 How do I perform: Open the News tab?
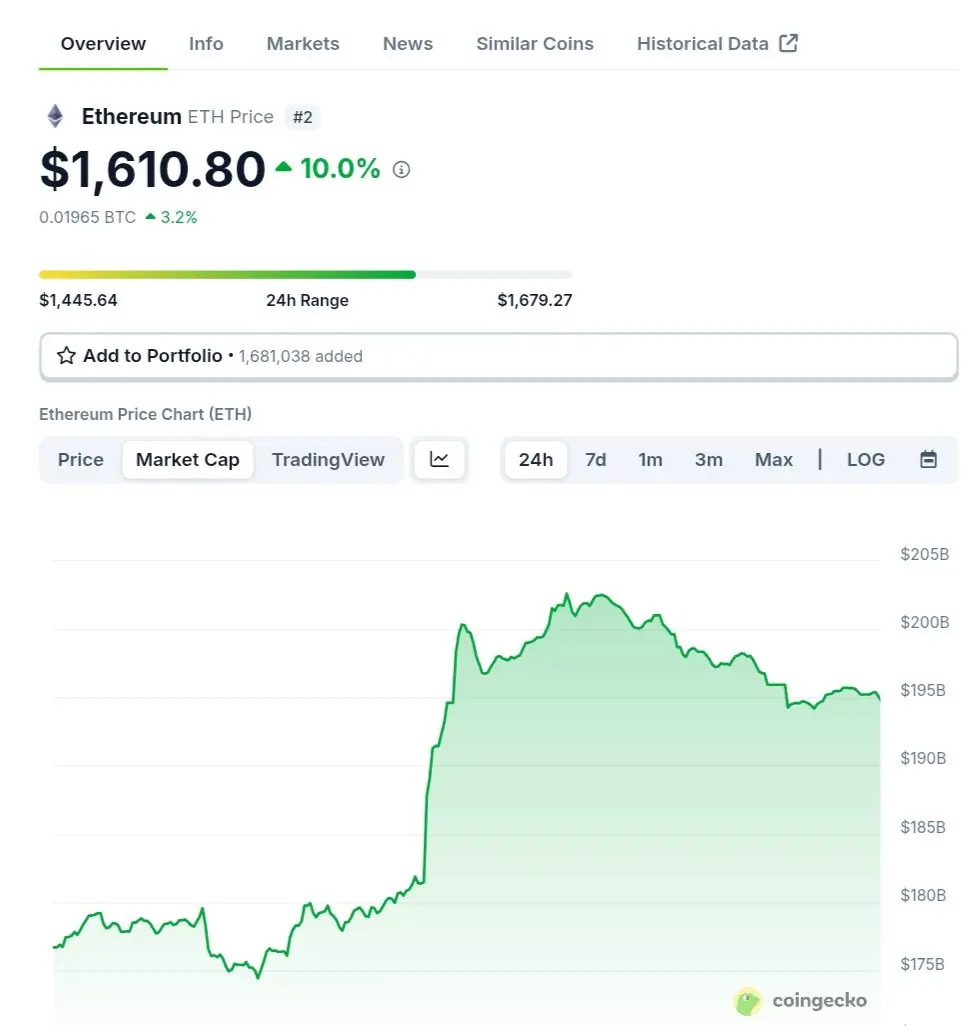[408, 44]
